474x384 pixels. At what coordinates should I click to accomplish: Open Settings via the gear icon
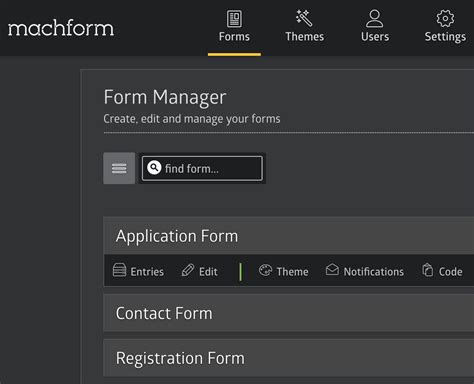tap(445, 18)
